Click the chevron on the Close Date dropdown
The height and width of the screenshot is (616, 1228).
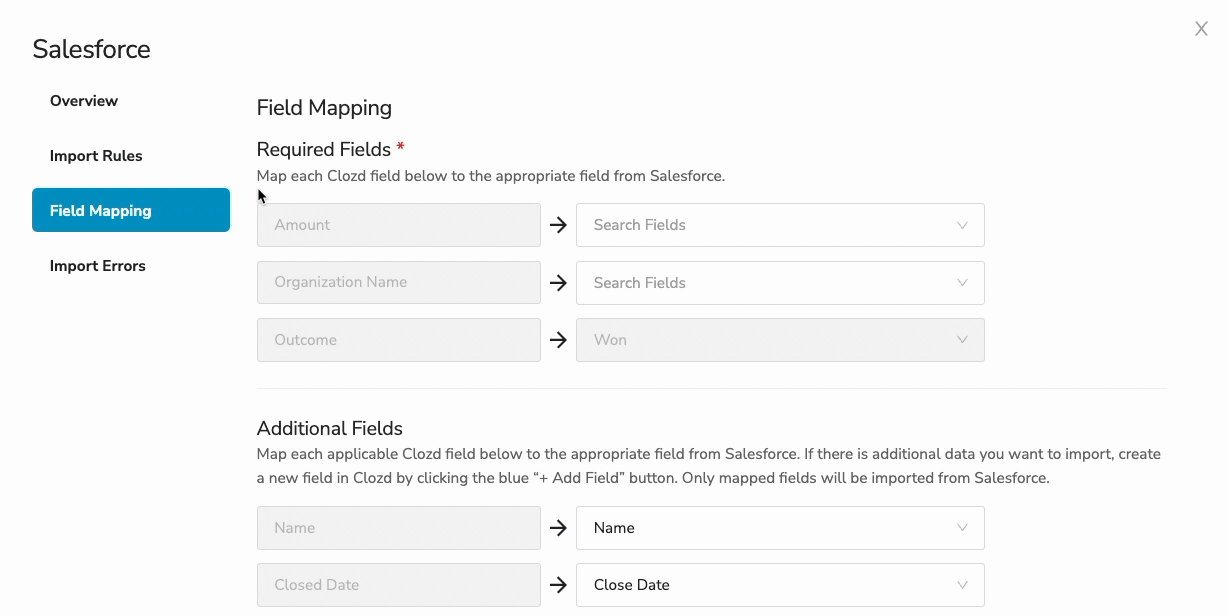[963, 585]
